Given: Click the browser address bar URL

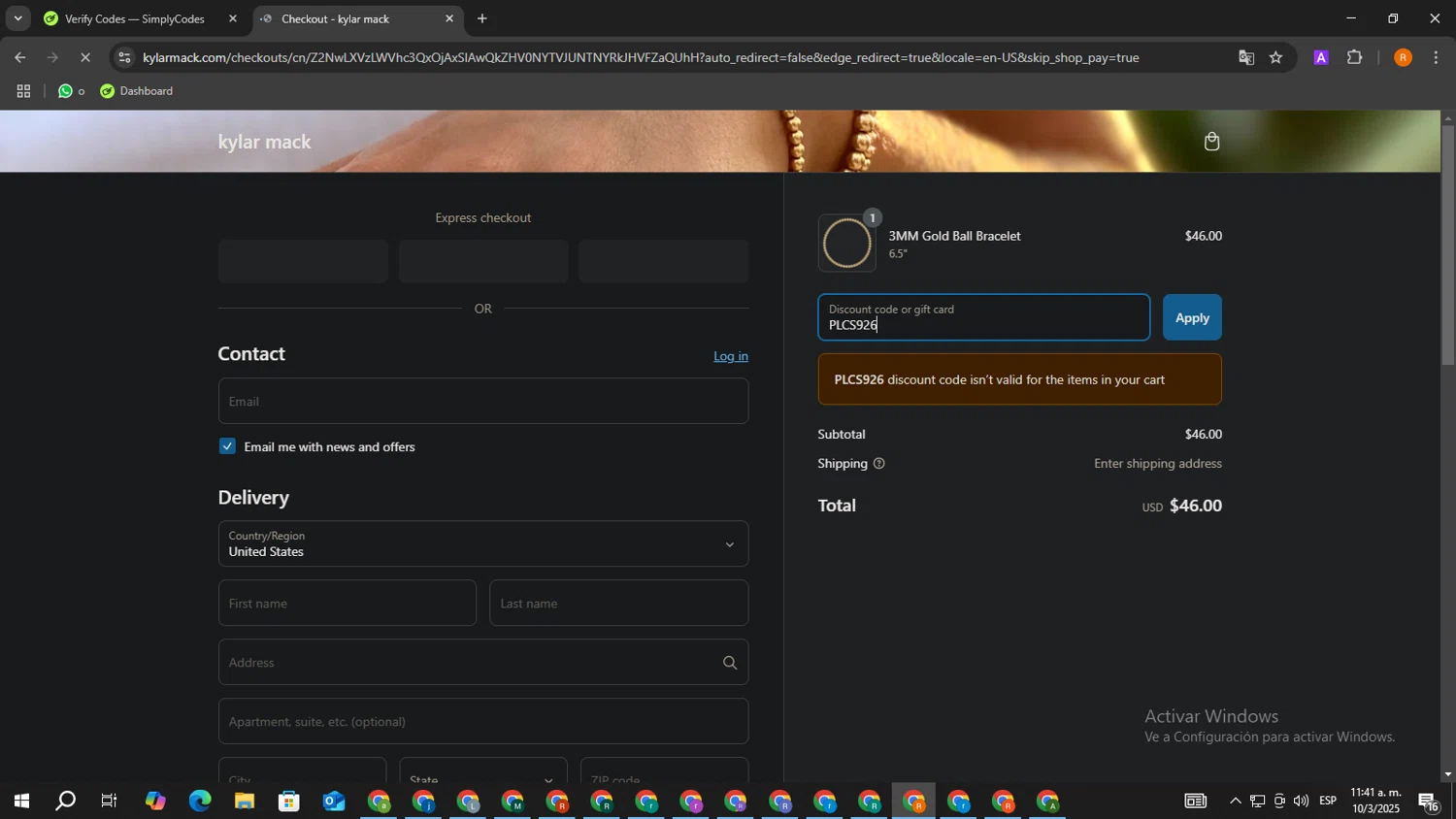Looking at the screenshot, I should point(641,58).
